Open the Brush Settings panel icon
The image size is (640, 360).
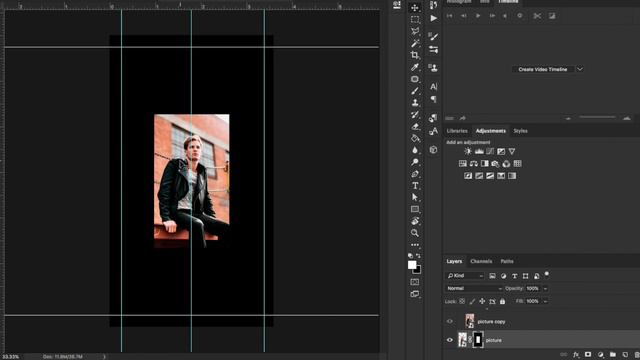pos(433,36)
